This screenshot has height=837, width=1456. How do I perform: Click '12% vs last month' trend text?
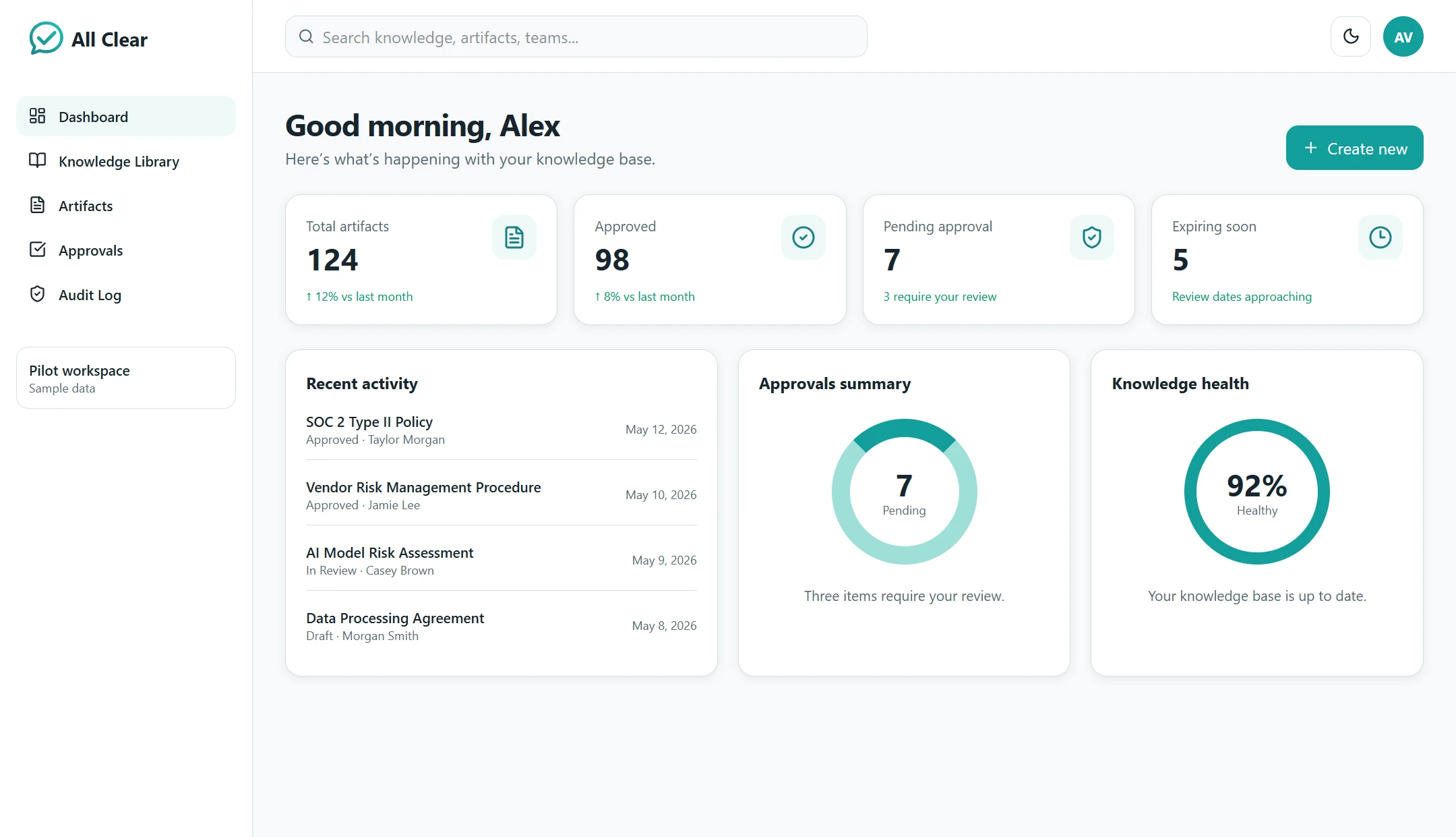(359, 296)
